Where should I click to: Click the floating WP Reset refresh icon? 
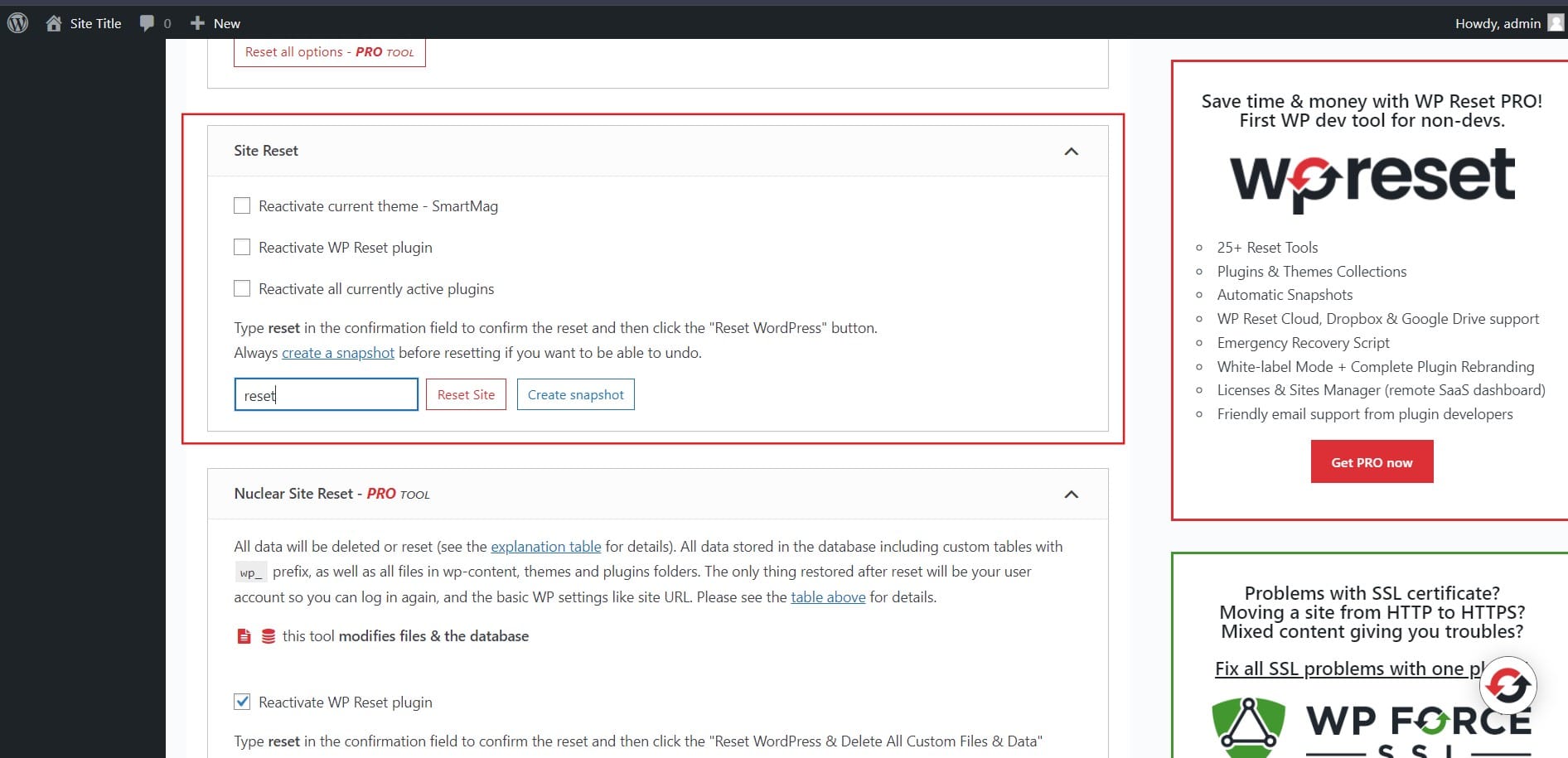point(1508,685)
